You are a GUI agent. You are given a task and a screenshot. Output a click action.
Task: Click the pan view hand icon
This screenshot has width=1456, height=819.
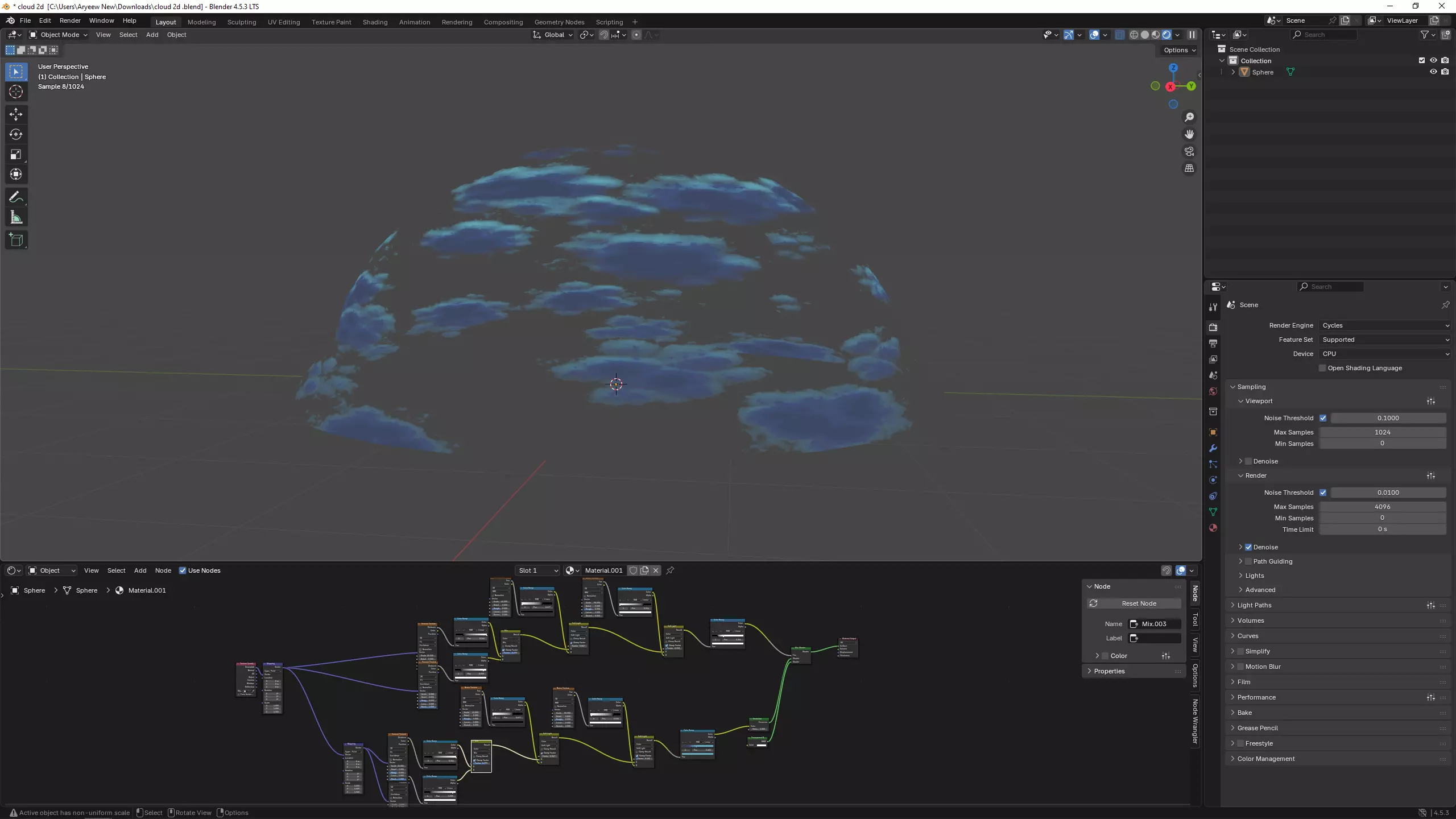pos(1189,134)
